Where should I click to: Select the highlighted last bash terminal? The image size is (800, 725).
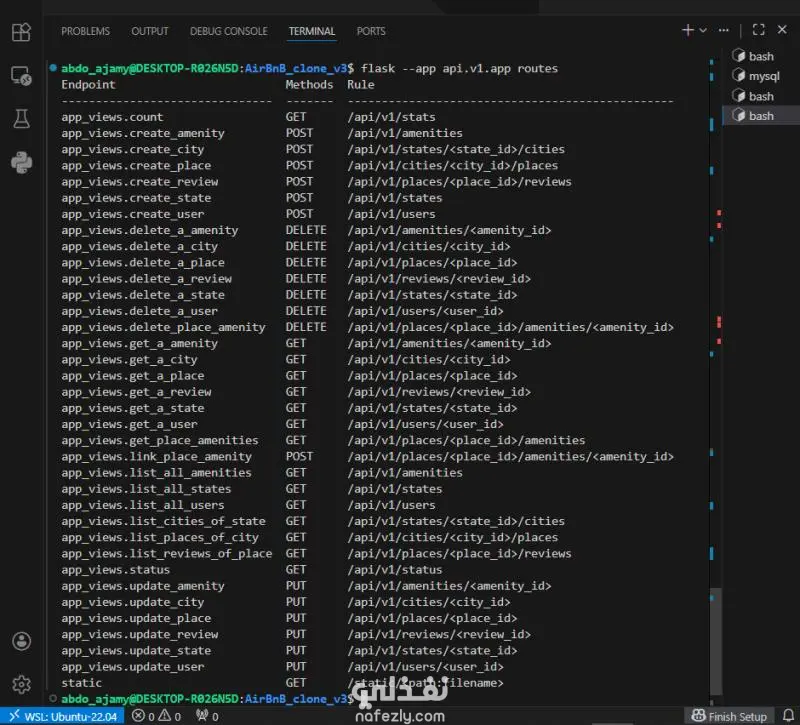[760, 116]
